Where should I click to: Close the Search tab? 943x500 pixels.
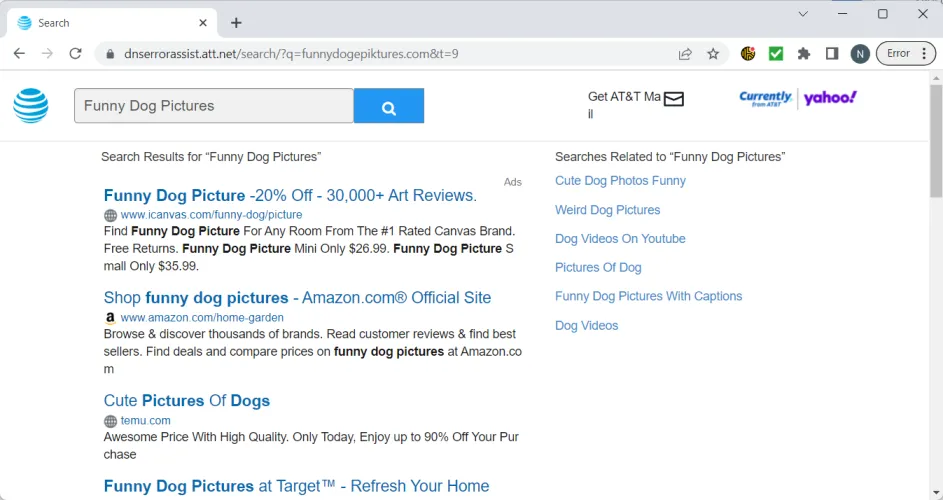tap(203, 23)
